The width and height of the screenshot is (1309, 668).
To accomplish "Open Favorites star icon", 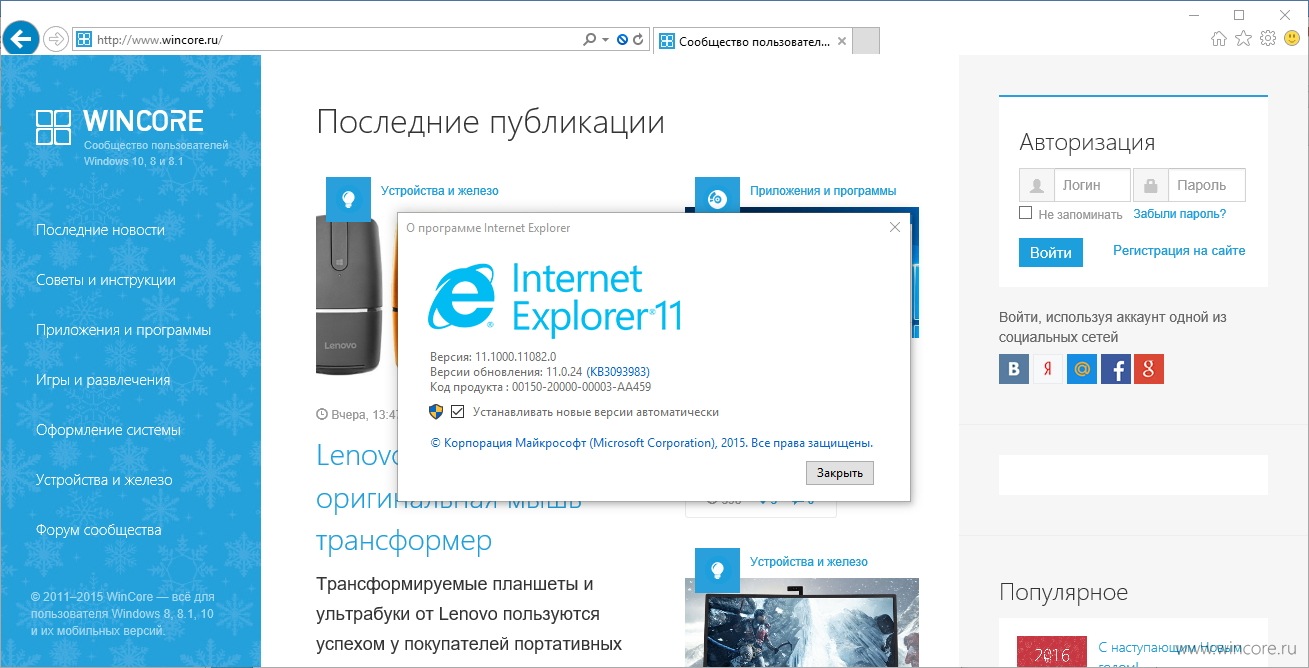I will pos(1243,39).
